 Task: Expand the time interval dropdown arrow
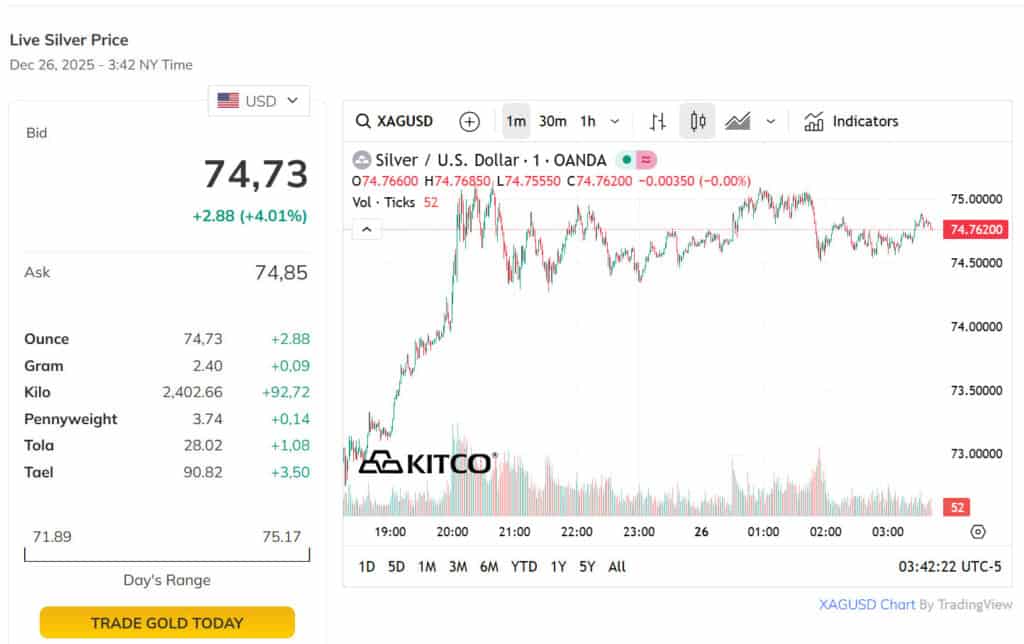click(x=615, y=121)
